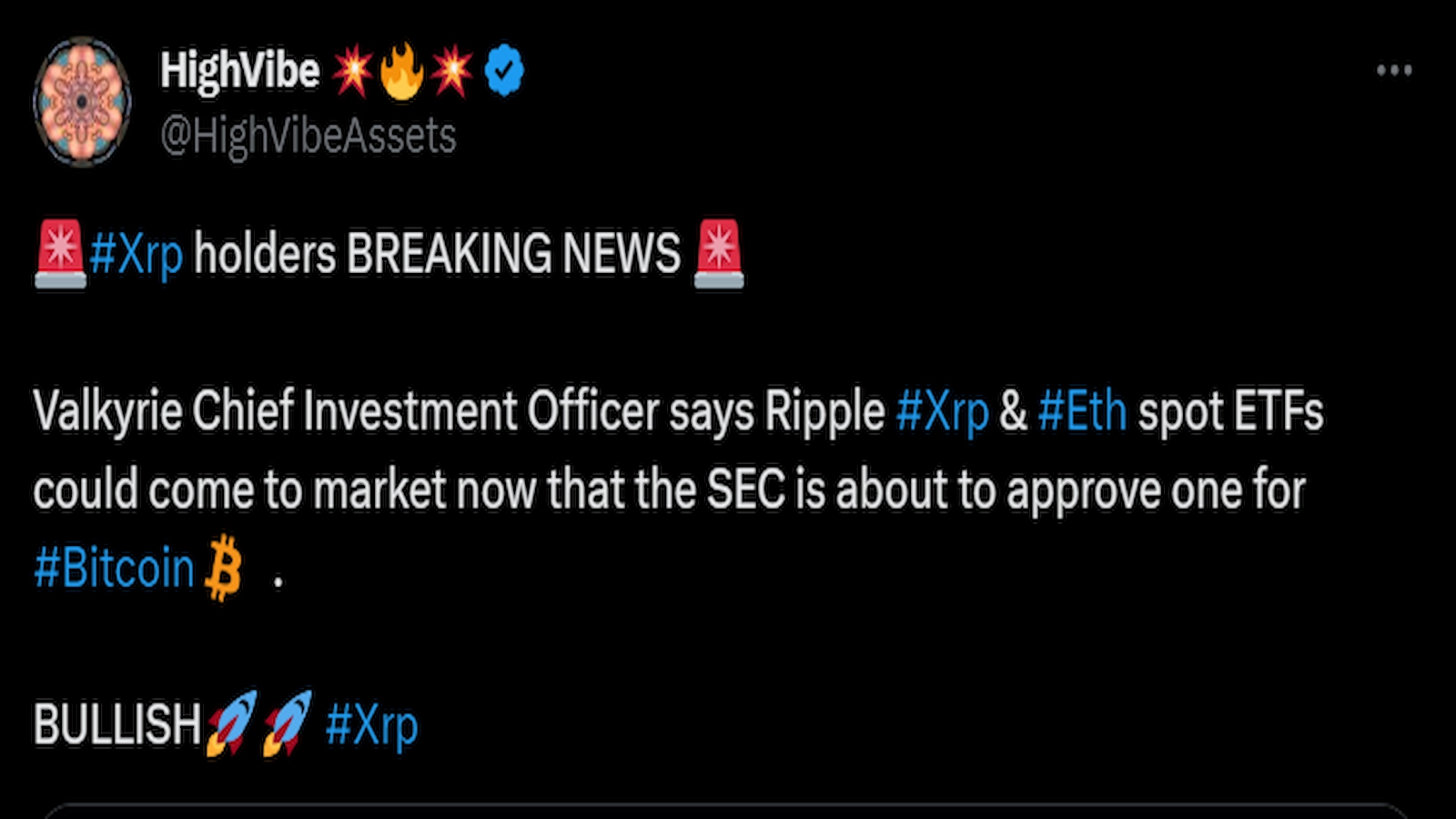Click the blue verified badge next to HighVibe
The width and height of the screenshot is (1456, 819).
(x=503, y=67)
